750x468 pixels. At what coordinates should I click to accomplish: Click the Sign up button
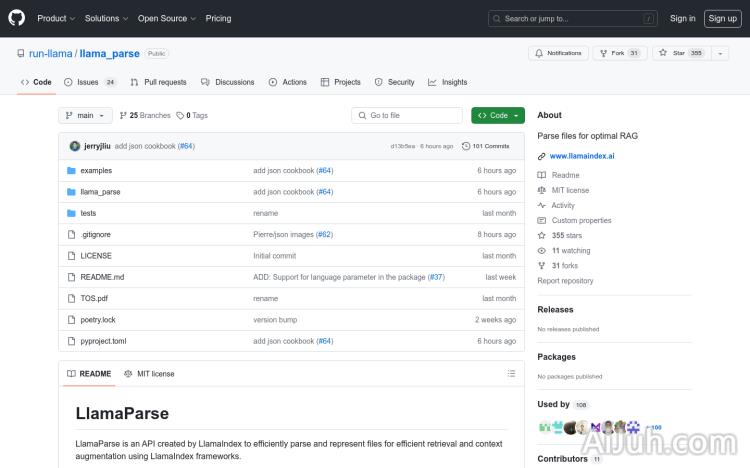click(721, 18)
